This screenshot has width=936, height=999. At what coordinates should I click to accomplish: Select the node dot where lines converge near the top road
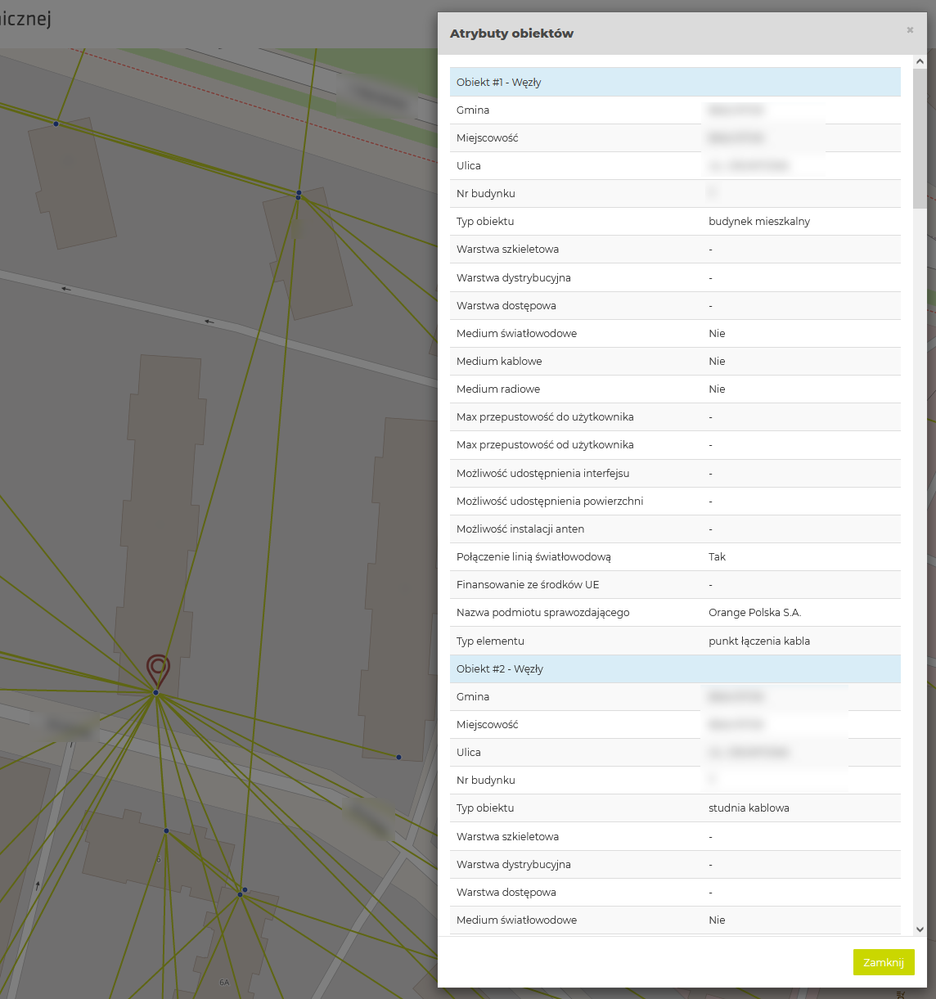click(298, 195)
